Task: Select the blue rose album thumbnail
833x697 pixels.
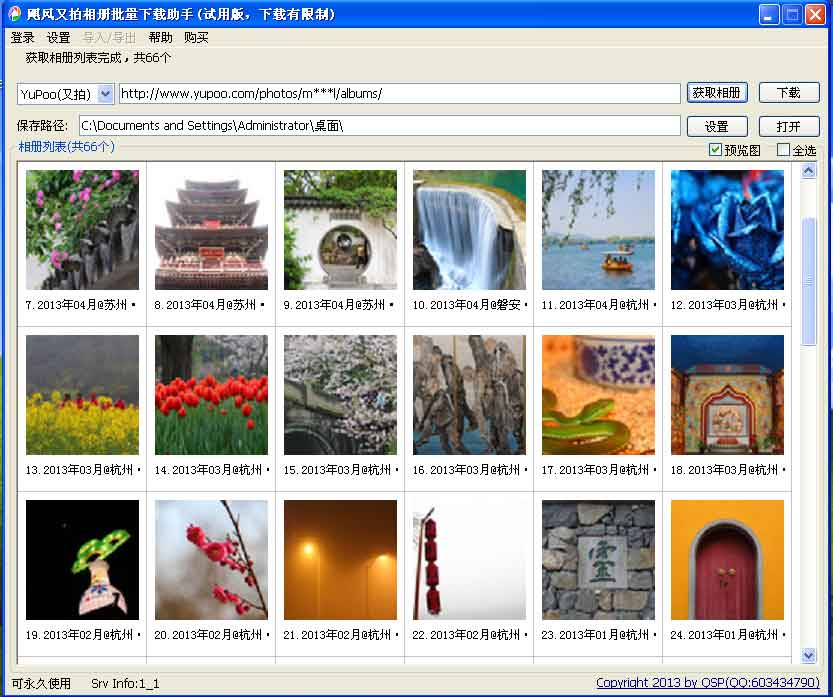Action: click(727, 230)
